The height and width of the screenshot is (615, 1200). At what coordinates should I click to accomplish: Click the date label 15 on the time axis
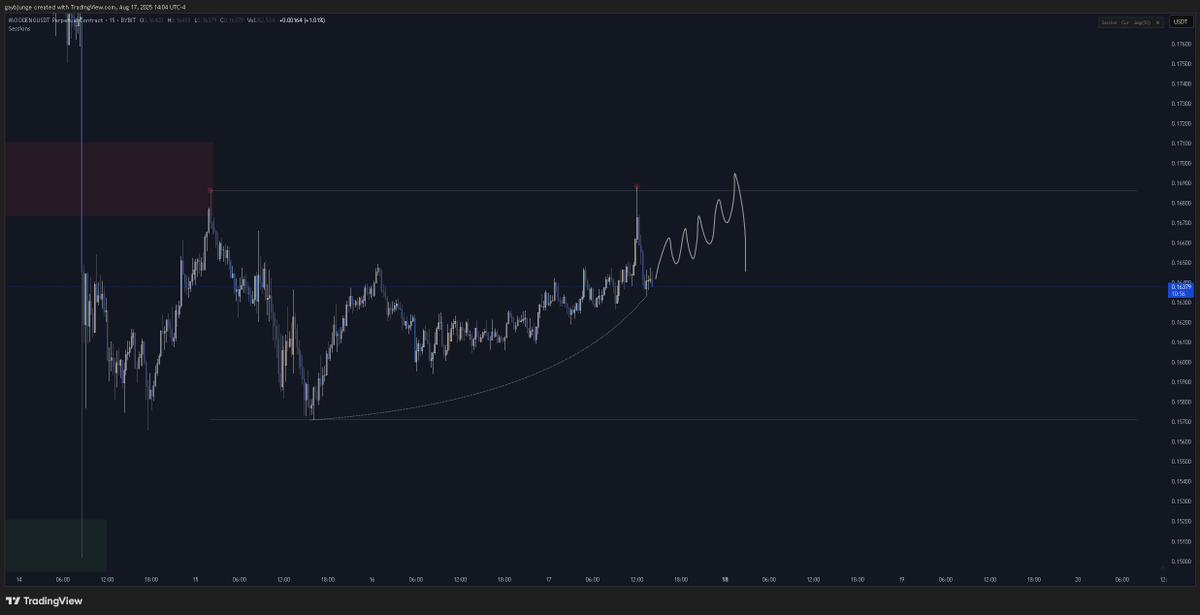pos(196,579)
